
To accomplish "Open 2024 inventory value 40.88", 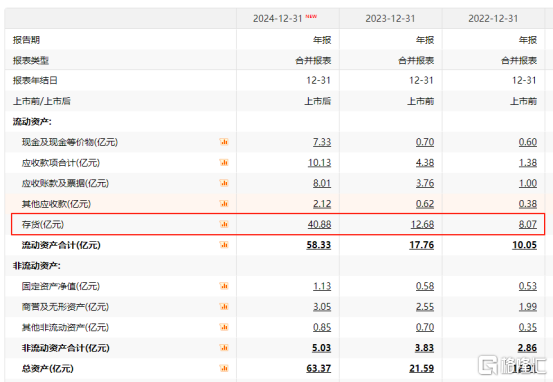I will [320, 224].
